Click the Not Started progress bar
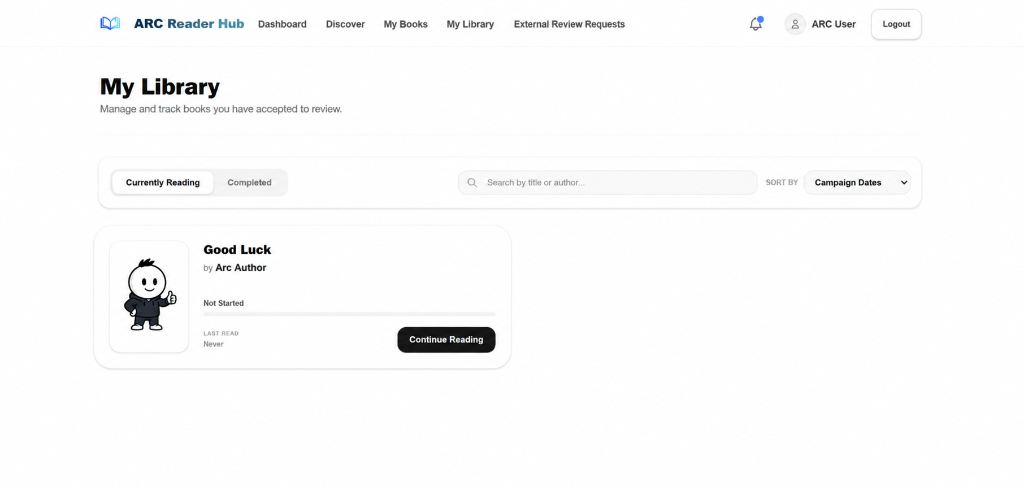 click(x=349, y=314)
